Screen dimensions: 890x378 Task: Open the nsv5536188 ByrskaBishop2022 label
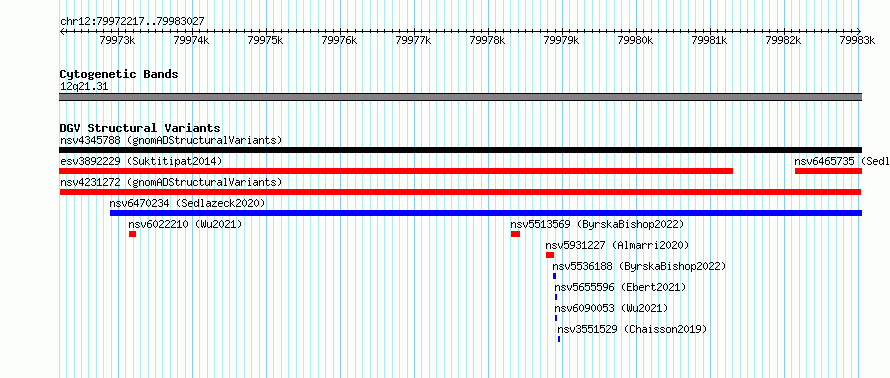click(x=639, y=266)
